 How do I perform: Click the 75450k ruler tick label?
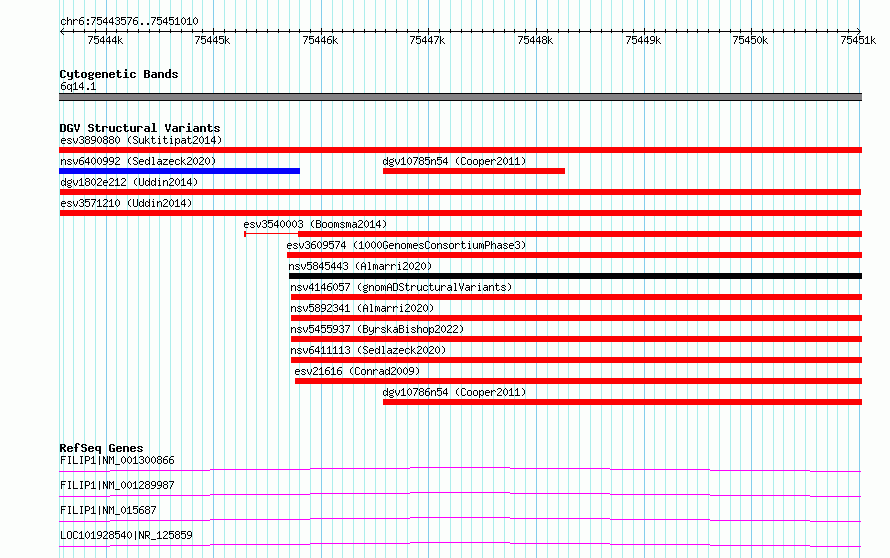(750, 40)
